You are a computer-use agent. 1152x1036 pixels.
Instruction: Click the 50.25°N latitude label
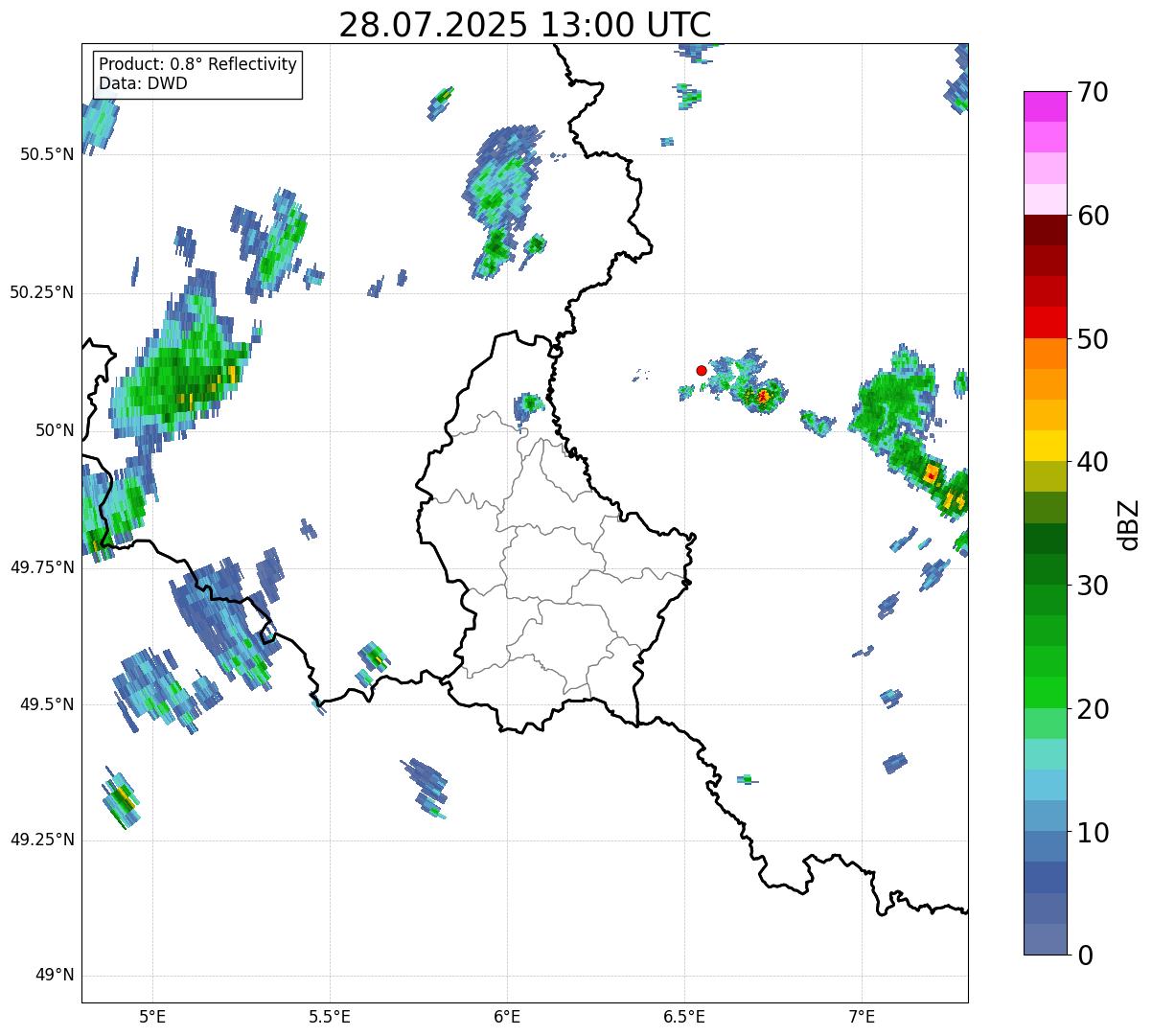(x=42, y=292)
